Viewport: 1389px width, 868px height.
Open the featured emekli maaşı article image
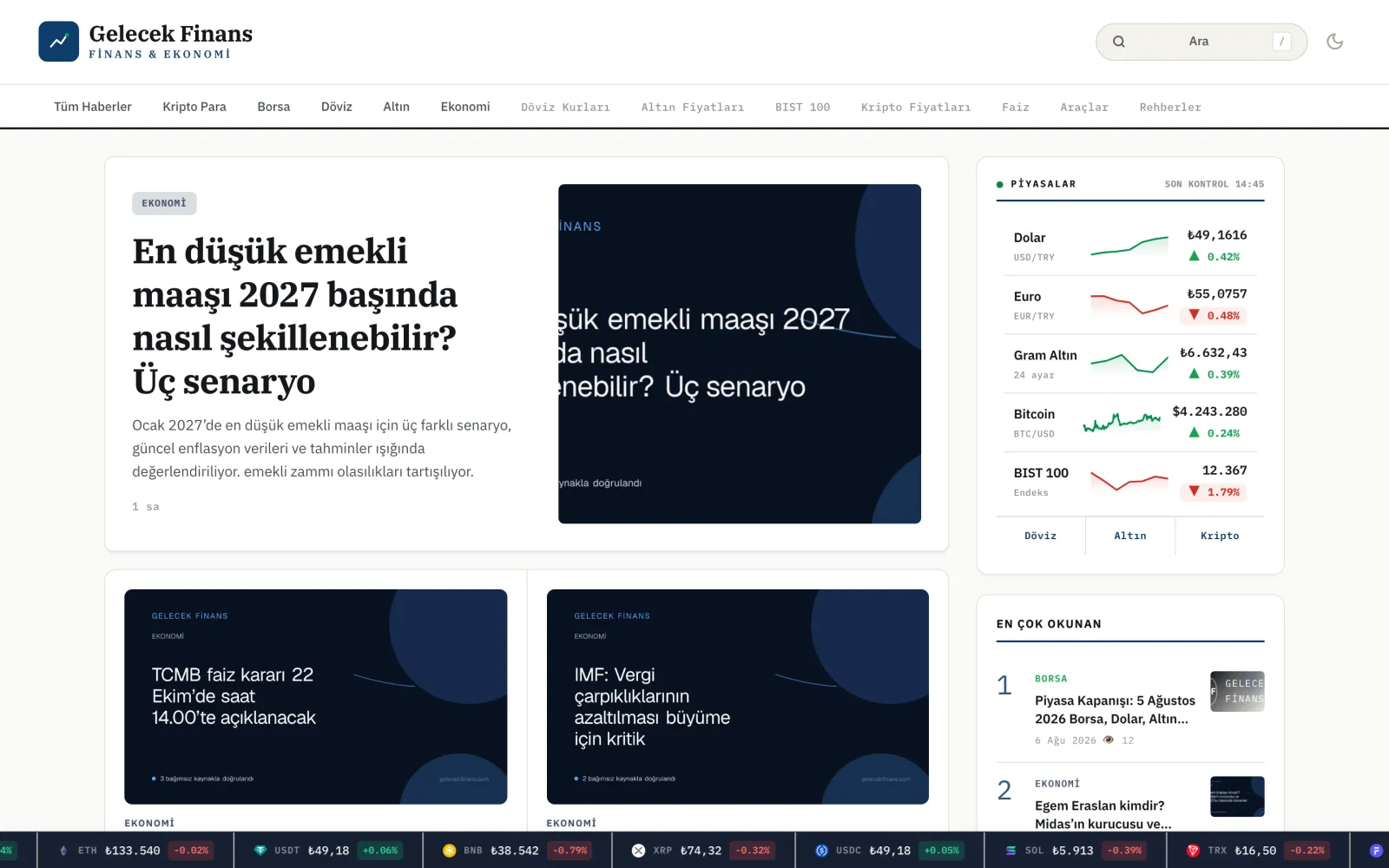[x=740, y=353]
